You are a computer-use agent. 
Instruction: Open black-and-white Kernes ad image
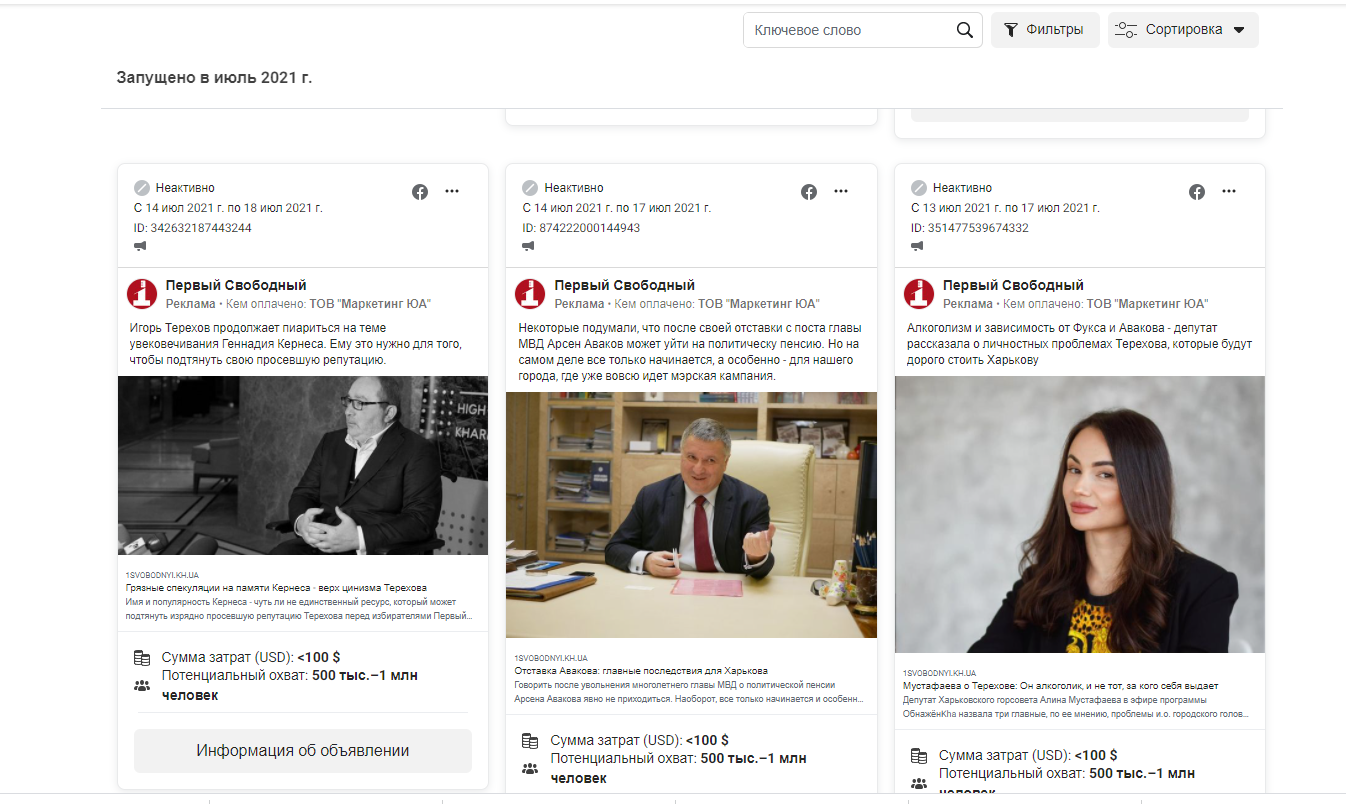coord(303,465)
